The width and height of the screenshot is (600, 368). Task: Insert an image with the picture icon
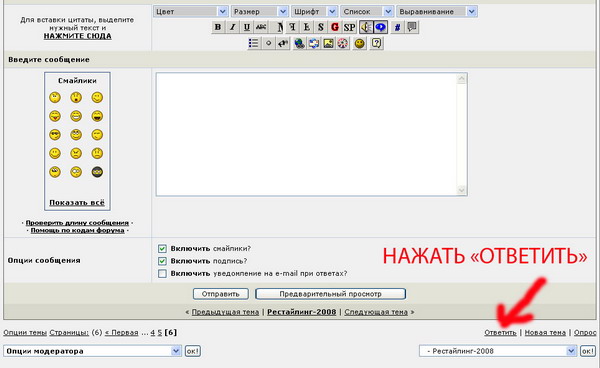328,43
